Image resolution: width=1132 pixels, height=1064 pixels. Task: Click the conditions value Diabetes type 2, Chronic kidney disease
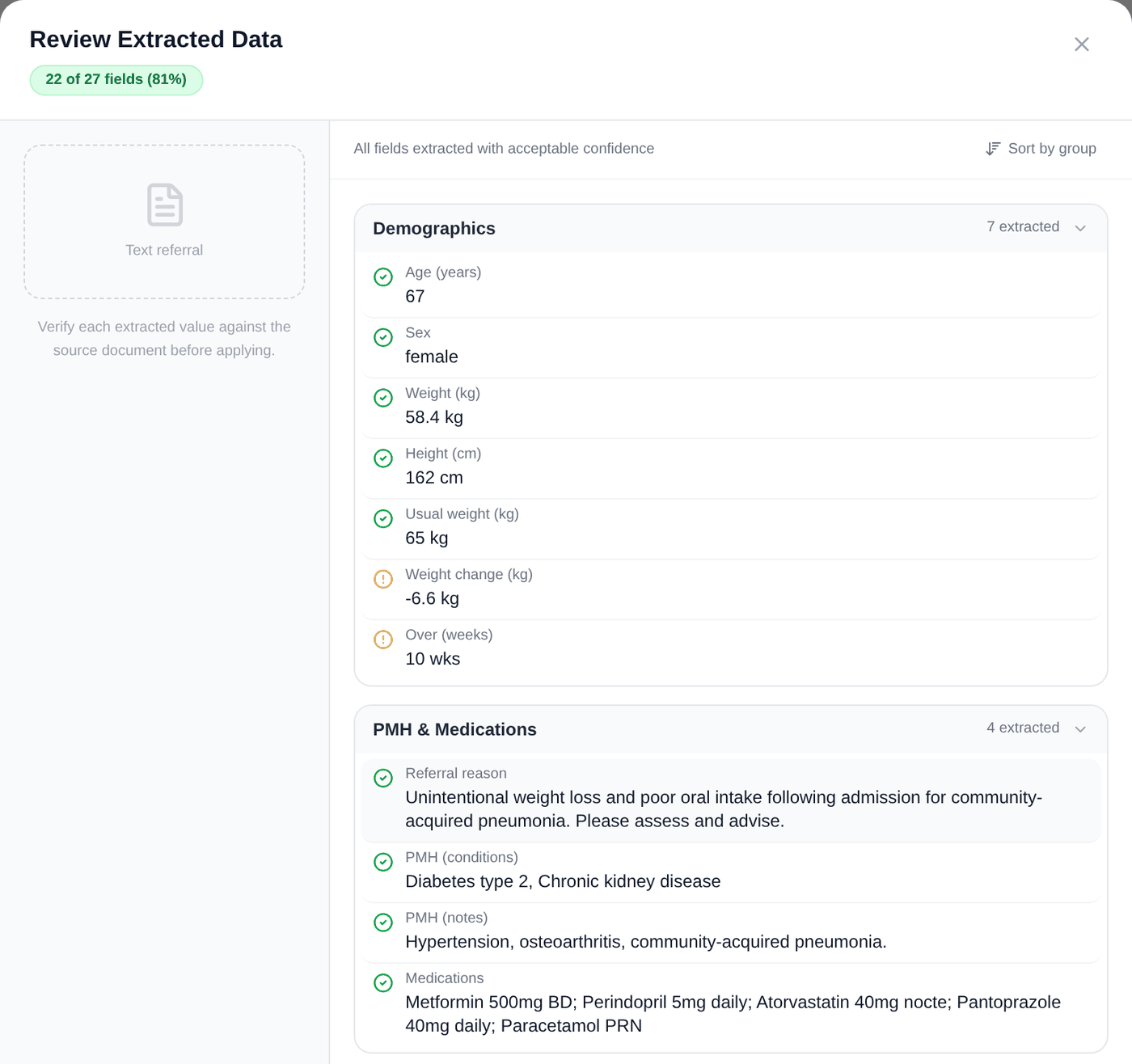click(563, 881)
